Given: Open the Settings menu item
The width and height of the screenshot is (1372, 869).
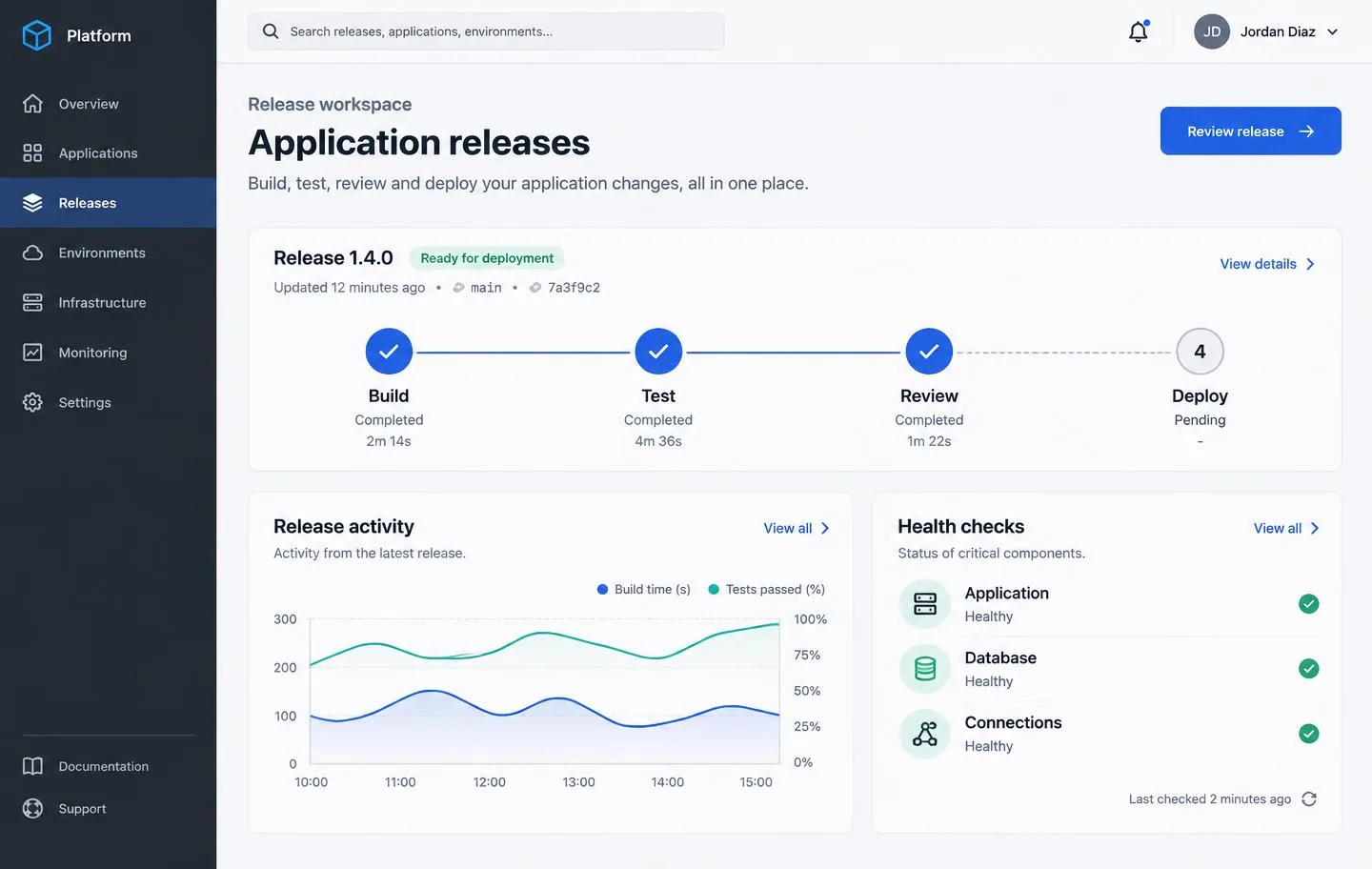Looking at the screenshot, I should click(x=108, y=402).
